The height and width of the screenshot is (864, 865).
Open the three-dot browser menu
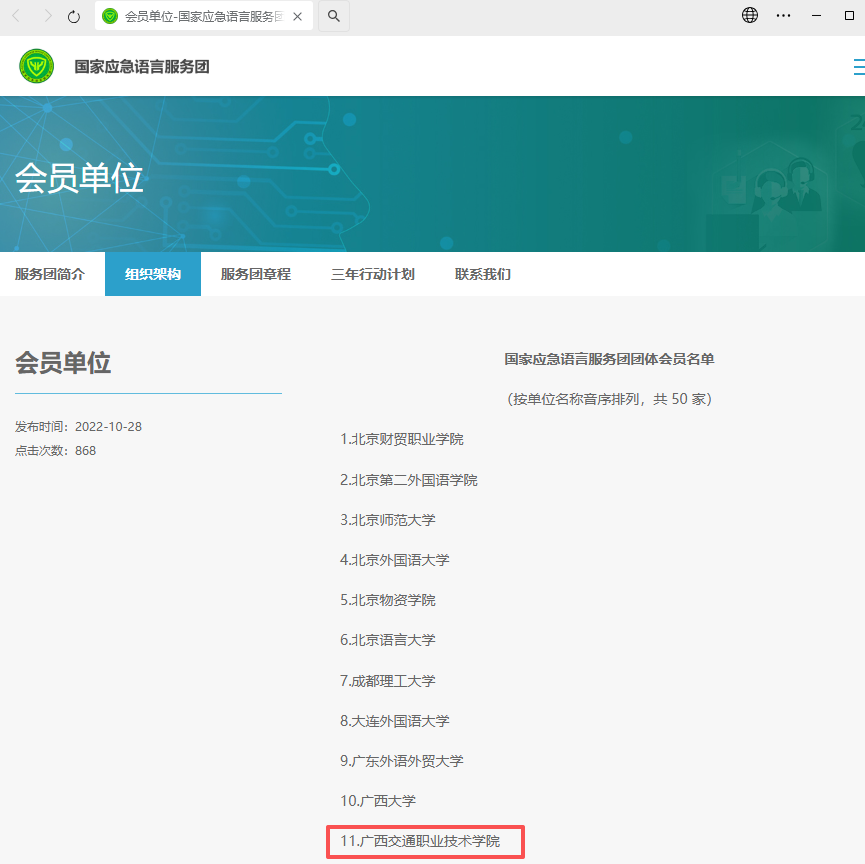(x=784, y=15)
